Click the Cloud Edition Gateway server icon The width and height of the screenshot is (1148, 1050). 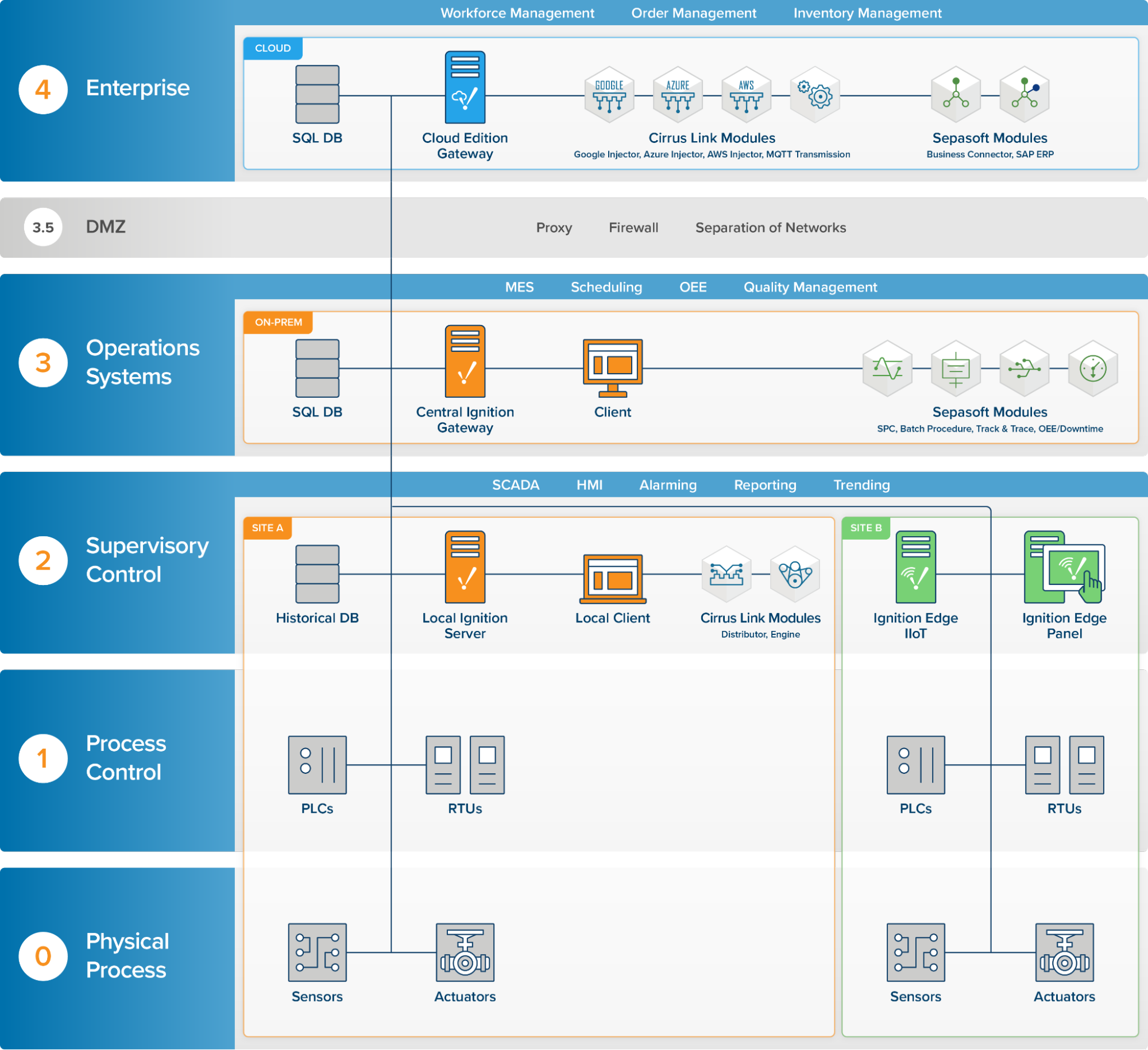coord(465,87)
